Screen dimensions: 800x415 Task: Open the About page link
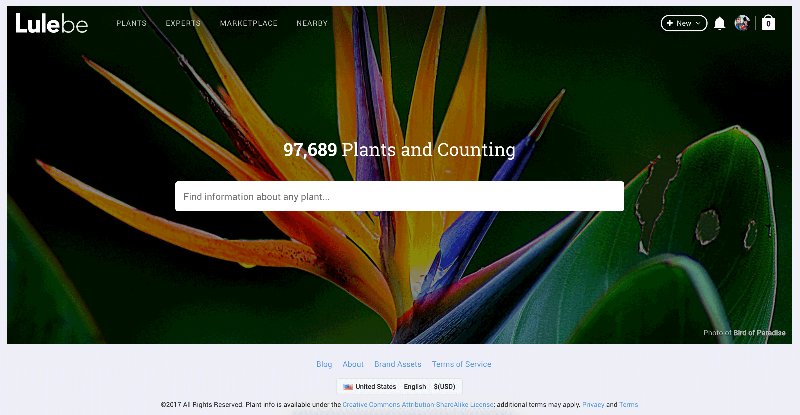click(x=353, y=364)
